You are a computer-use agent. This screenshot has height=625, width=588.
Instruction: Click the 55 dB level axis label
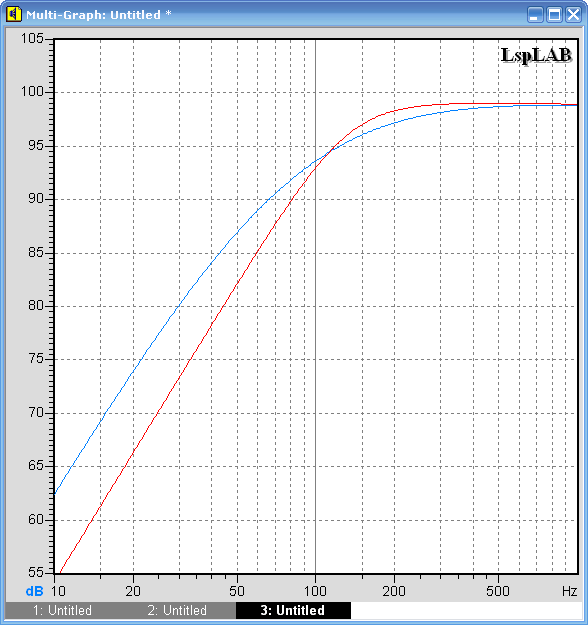pos(36,572)
